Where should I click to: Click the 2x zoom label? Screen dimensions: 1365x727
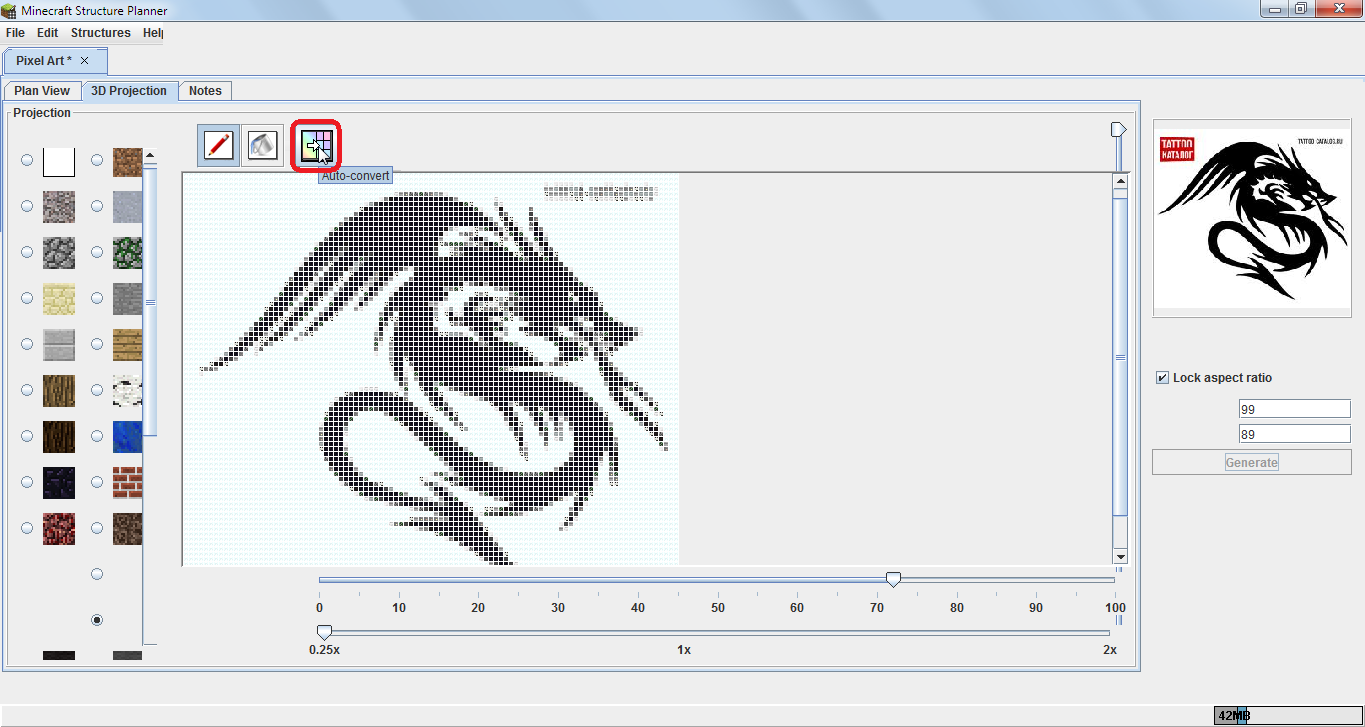[x=1109, y=650]
